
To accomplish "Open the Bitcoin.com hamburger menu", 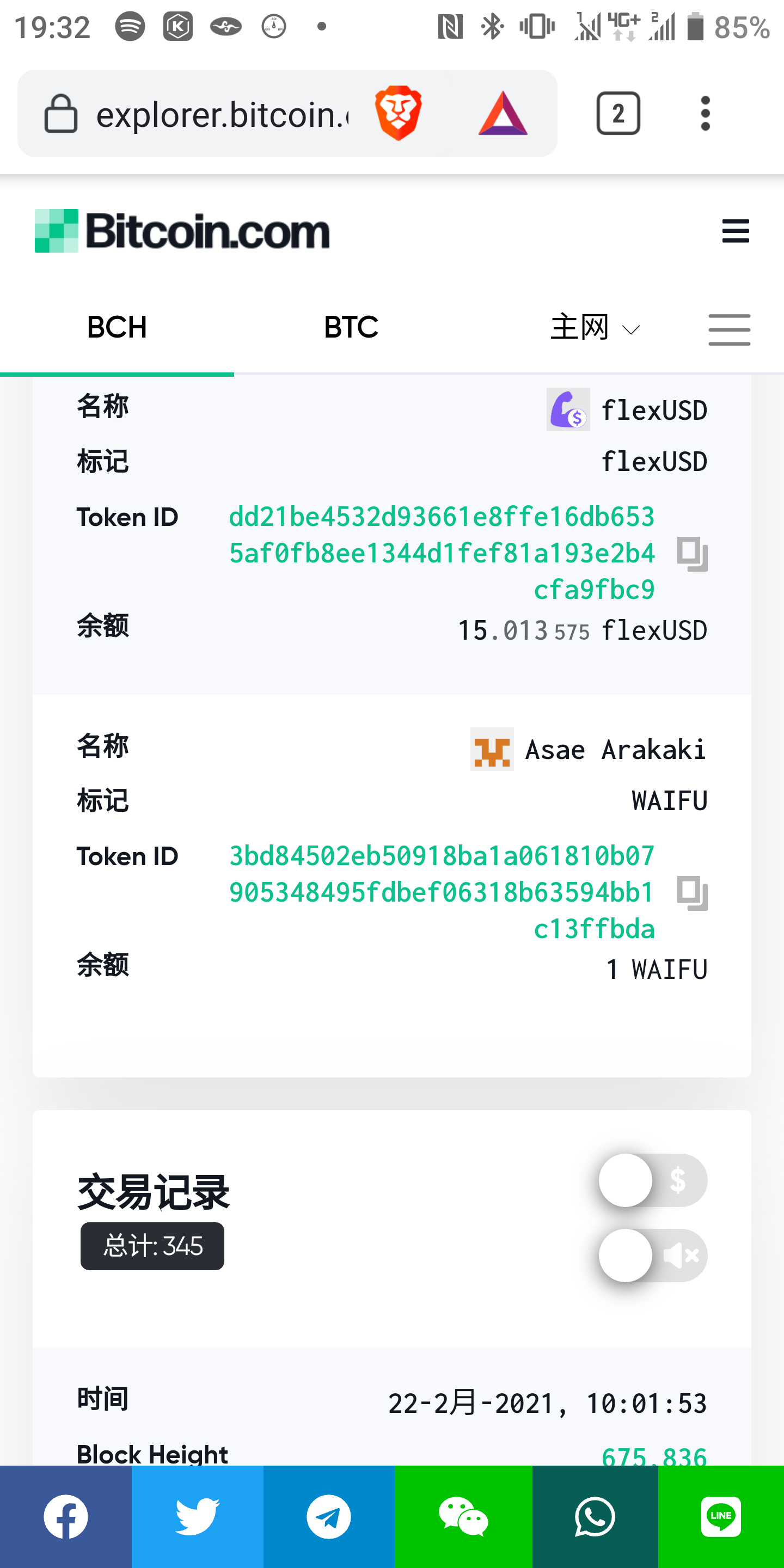I will tap(736, 231).
